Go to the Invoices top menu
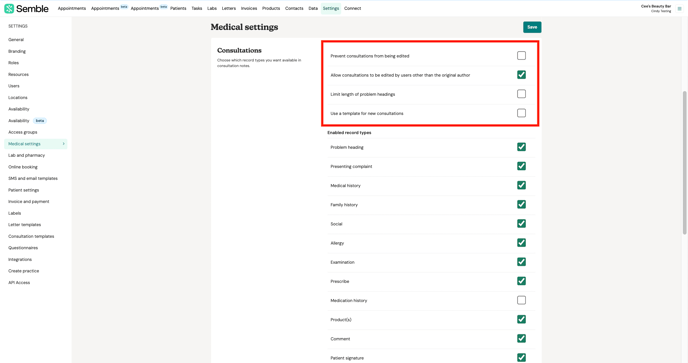The height and width of the screenshot is (363, 688). 249,8
